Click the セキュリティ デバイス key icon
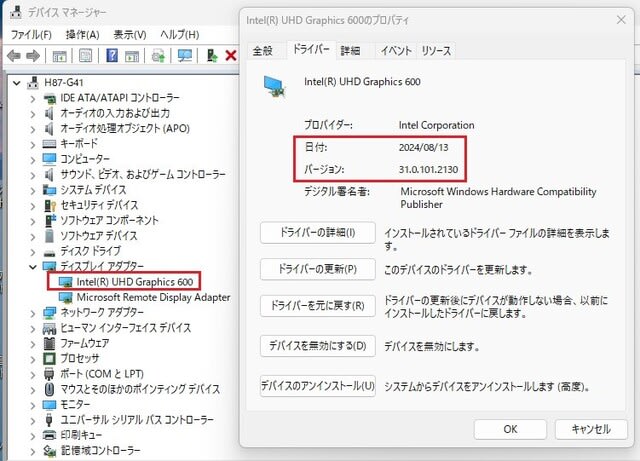Viewport: 640px width, 461px height. coord(49,205)
